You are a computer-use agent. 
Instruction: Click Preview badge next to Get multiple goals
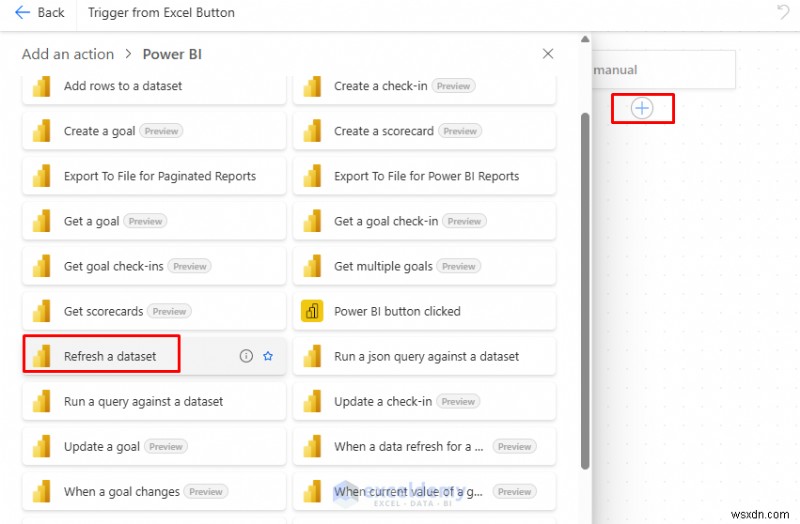click(459, 266)
